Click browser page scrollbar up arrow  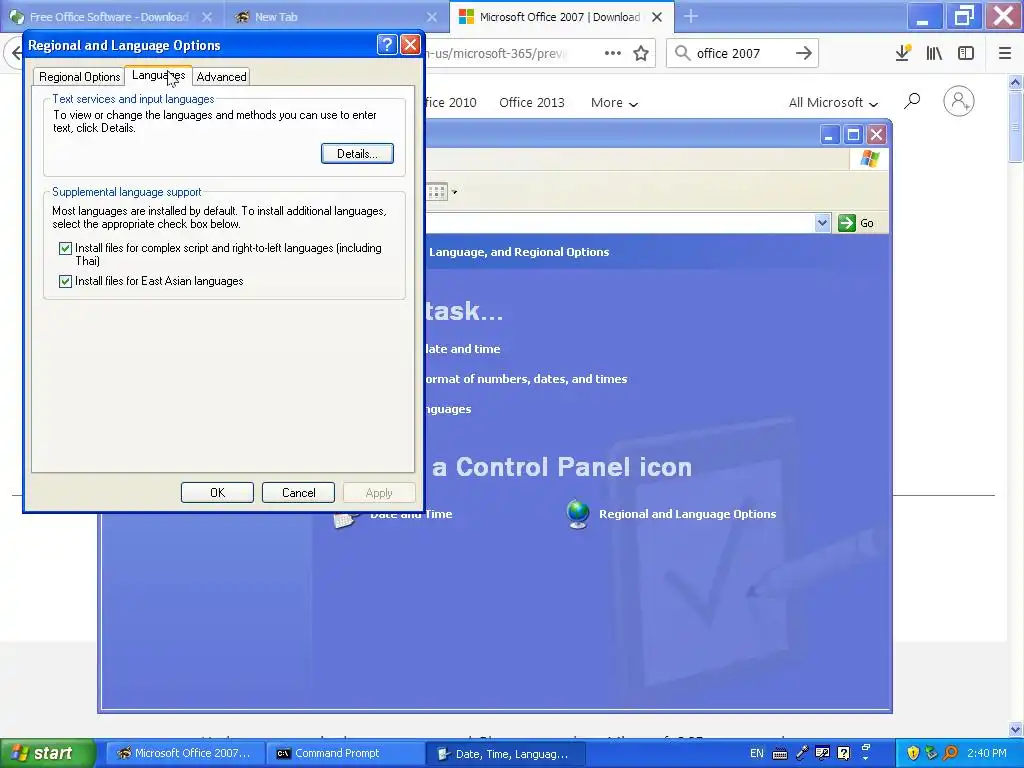click(x=1016, y=82)
